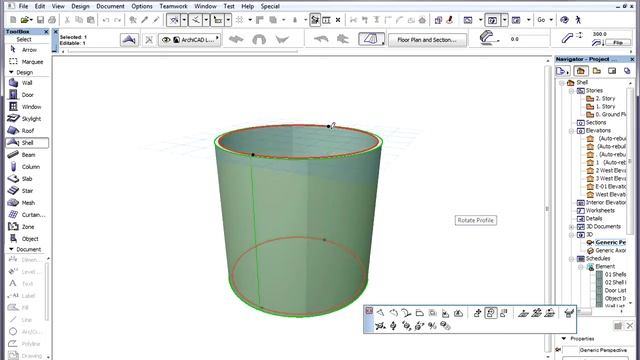
Task: Click the Floor Plan and Section button
Action: click(427, 40)
